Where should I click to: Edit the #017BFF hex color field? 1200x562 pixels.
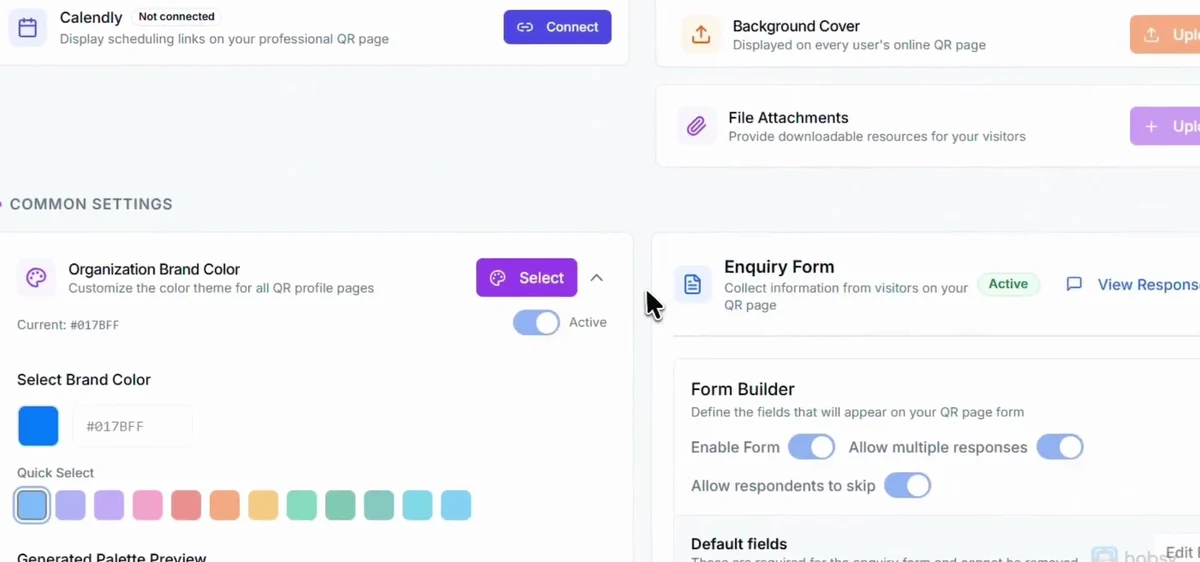[132, 426]
